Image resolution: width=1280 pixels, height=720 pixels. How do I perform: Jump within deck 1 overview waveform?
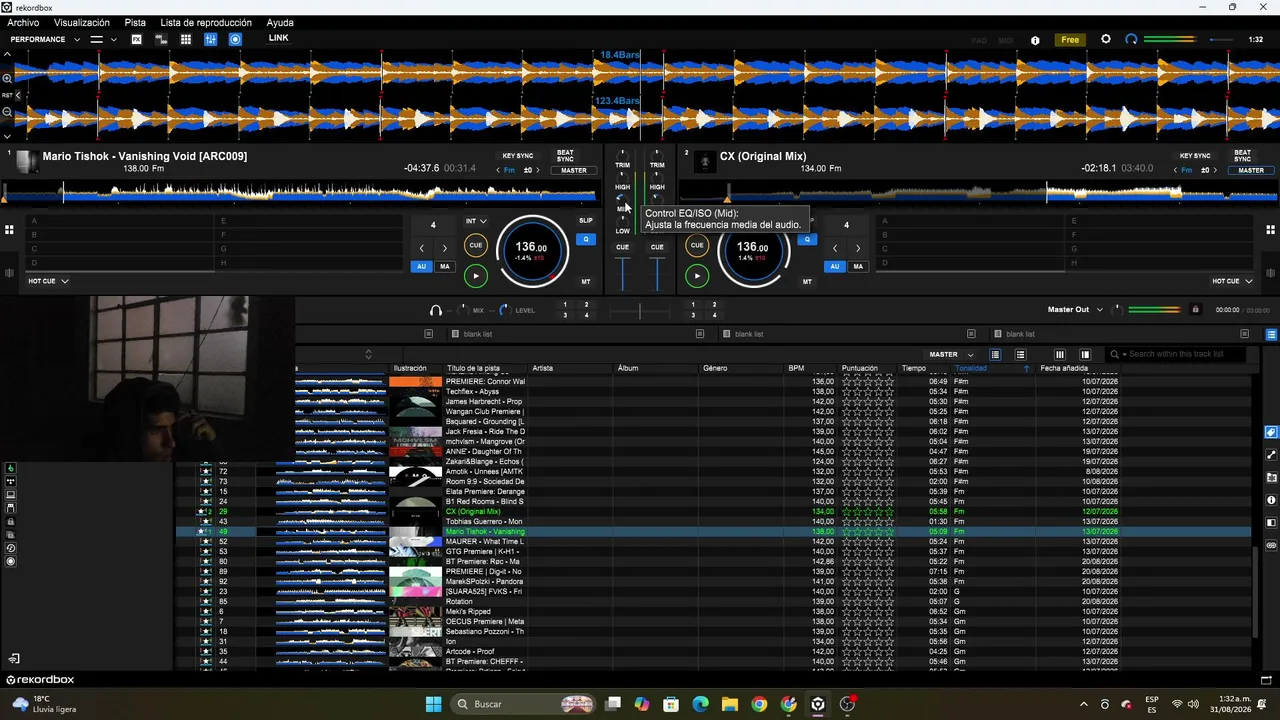(x=300, y=192)
